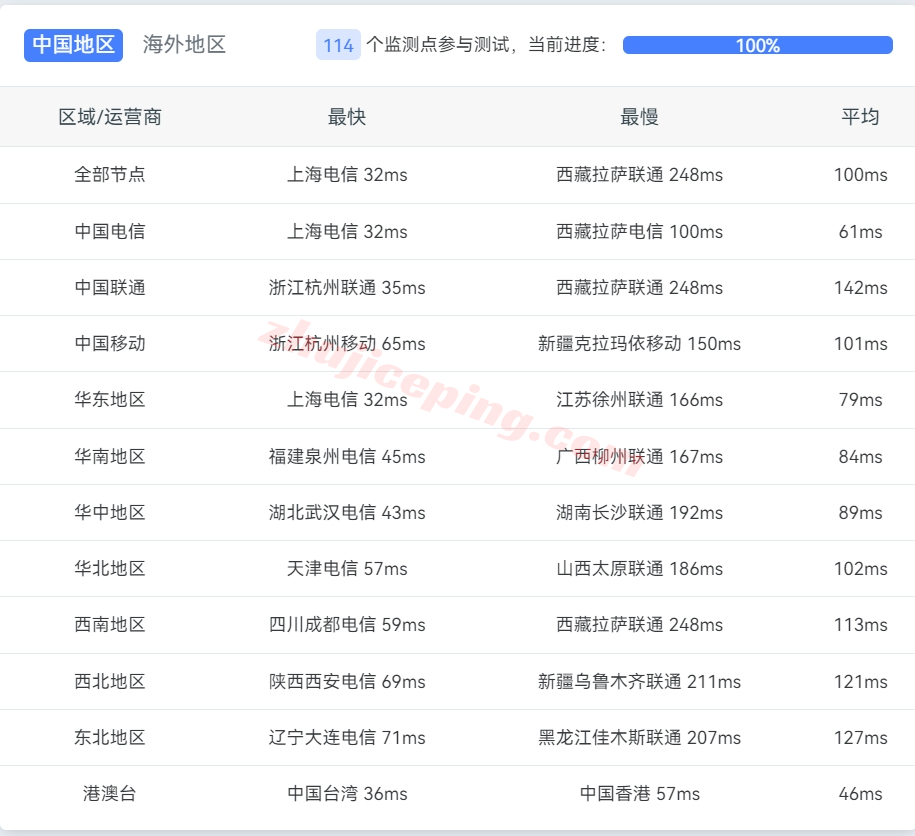Select the 西北地区 row label
This screenshot has height=836, width=915.
(110, 681)
